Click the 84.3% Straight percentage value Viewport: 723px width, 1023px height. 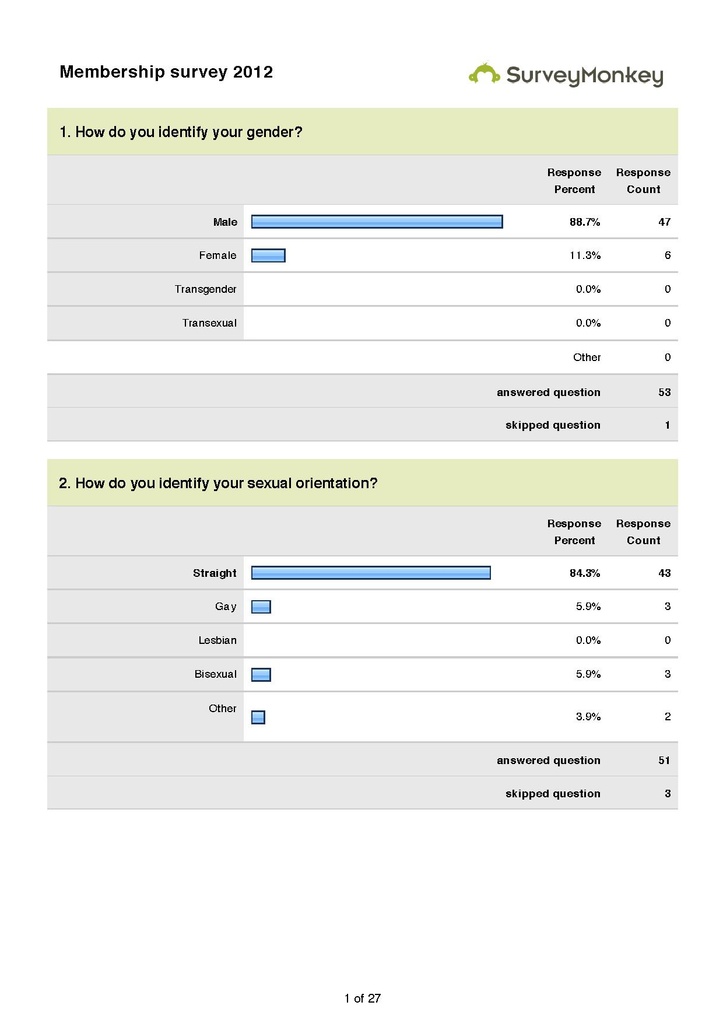coord(585,573)
